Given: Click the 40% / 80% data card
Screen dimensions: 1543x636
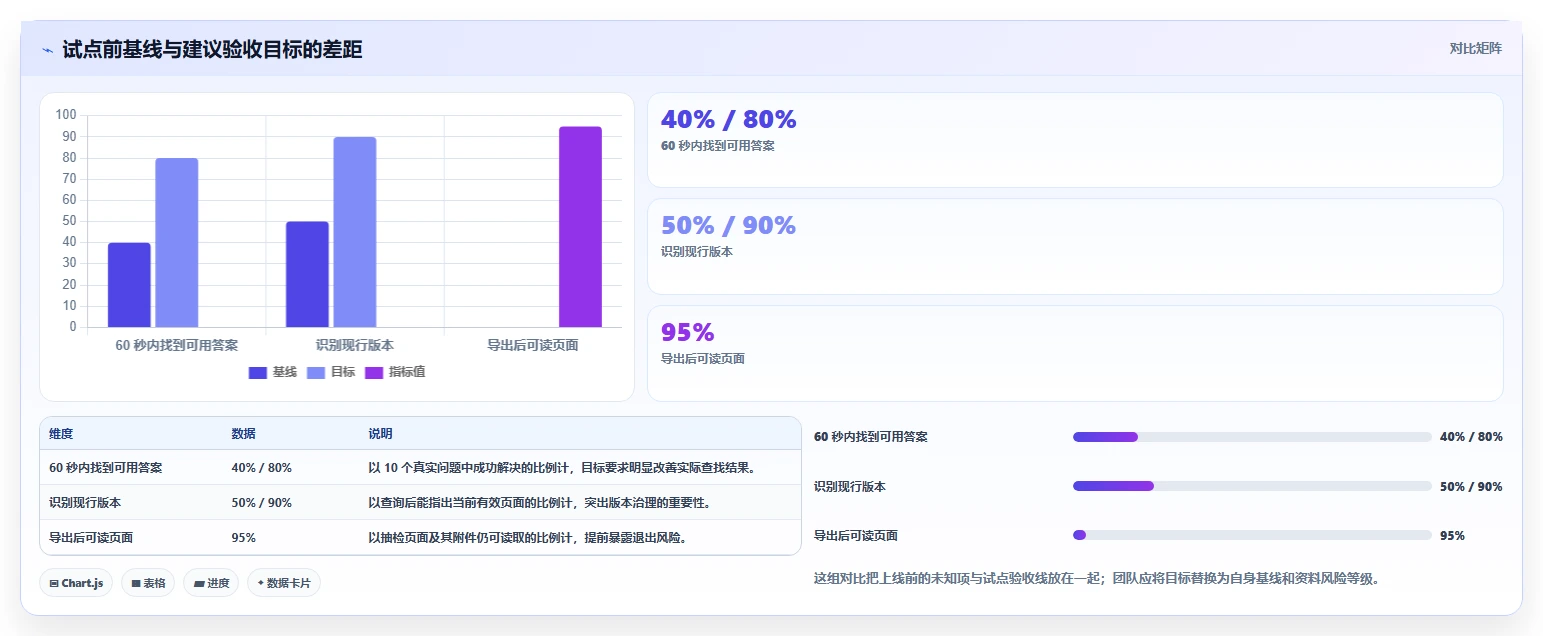Looking at the screenshot, I should click(1075, 140).
